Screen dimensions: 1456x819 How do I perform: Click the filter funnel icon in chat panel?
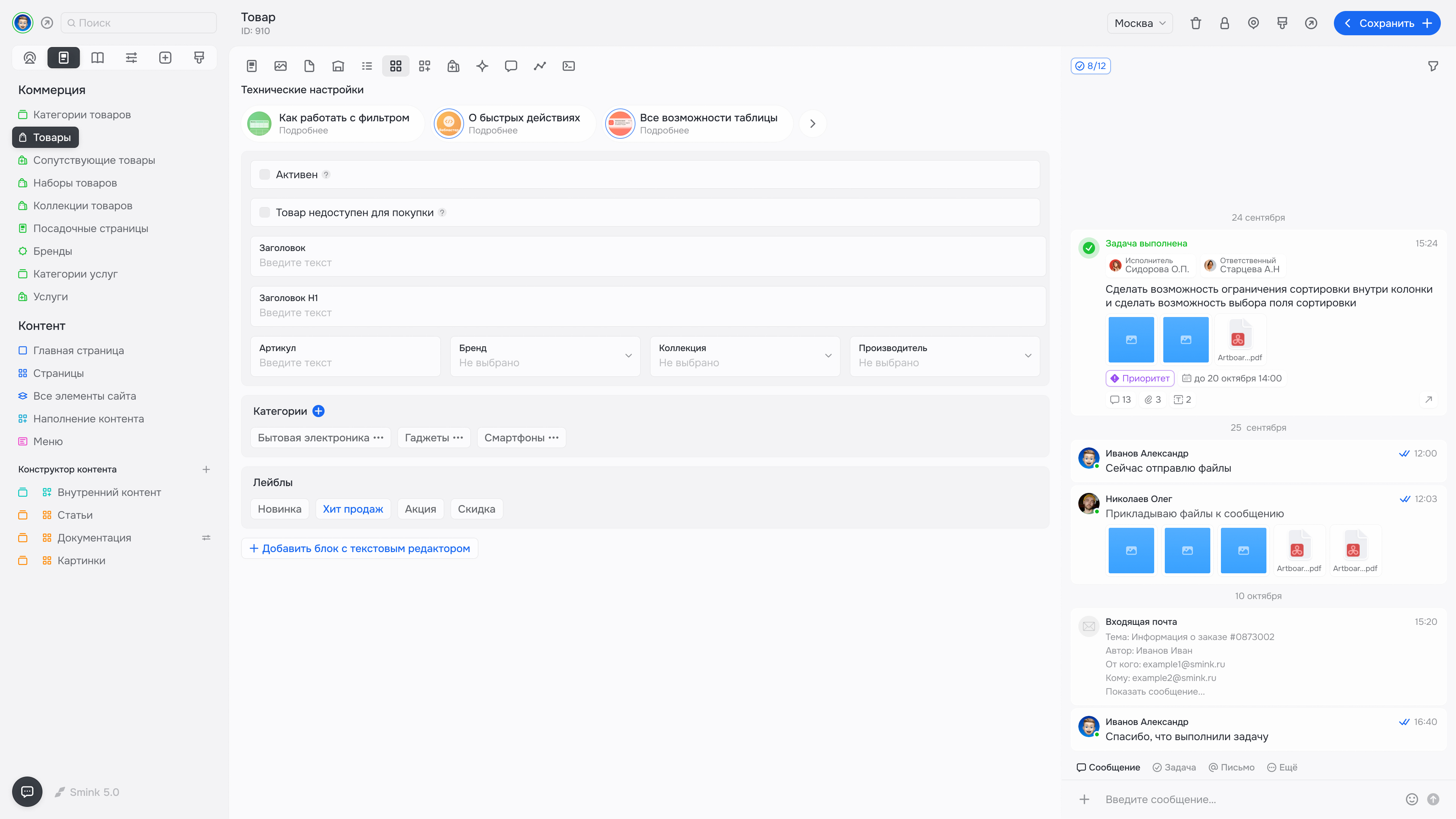pos(1433,66)
